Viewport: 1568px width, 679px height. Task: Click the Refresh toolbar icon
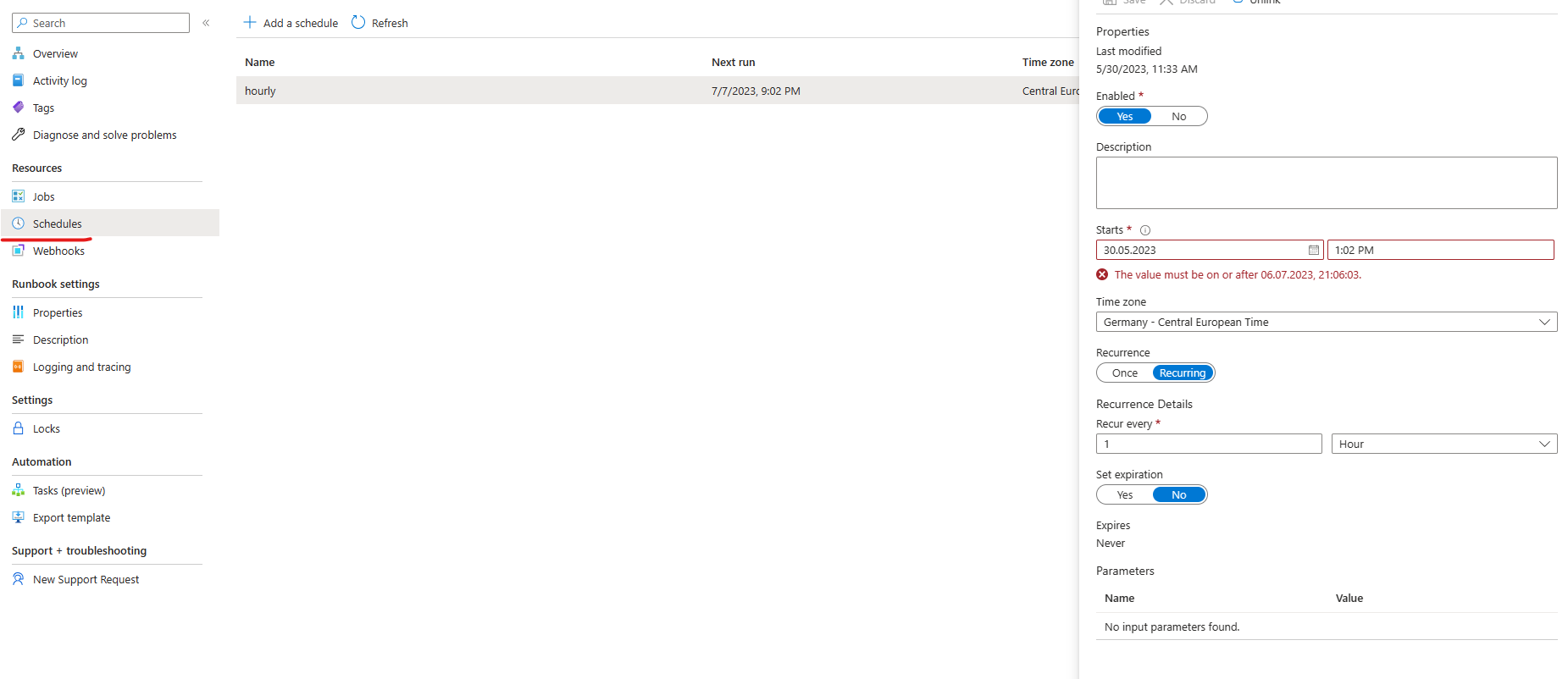coord(358,22)
